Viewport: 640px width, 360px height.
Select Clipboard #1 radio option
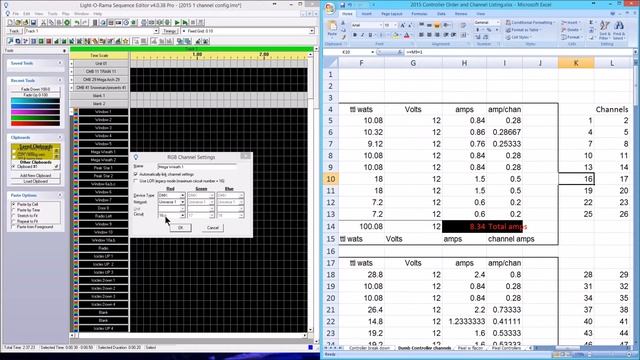(14, 167)
